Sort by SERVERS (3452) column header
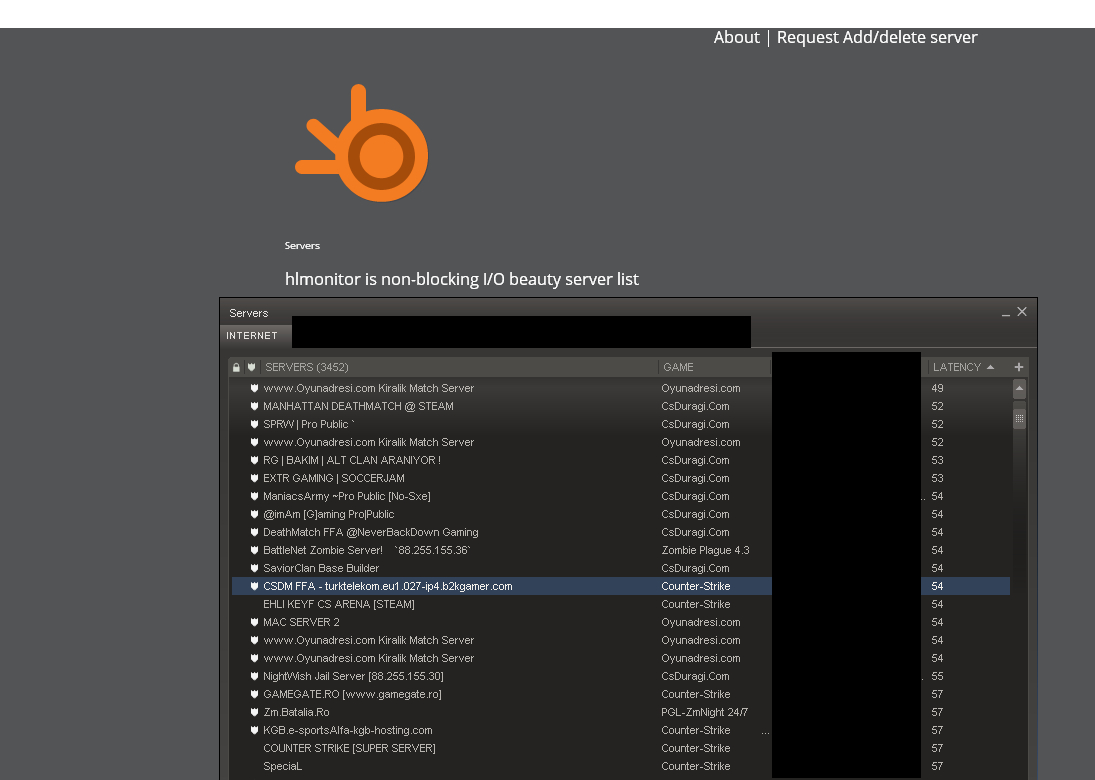 coord(307,367)
